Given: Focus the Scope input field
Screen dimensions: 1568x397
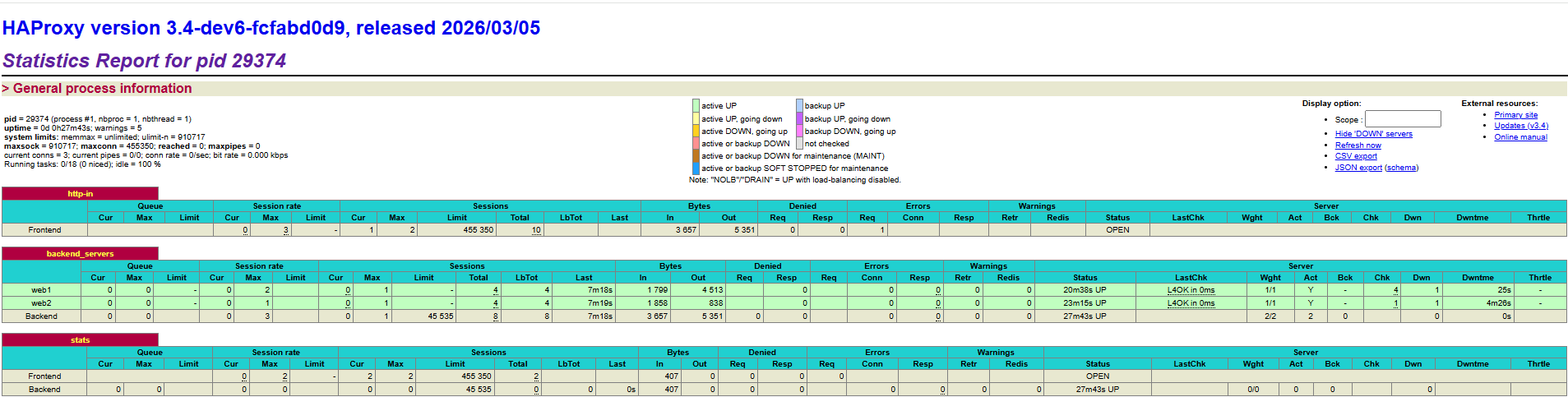Looking at the screenshot, I should (x=1403, y=119).
